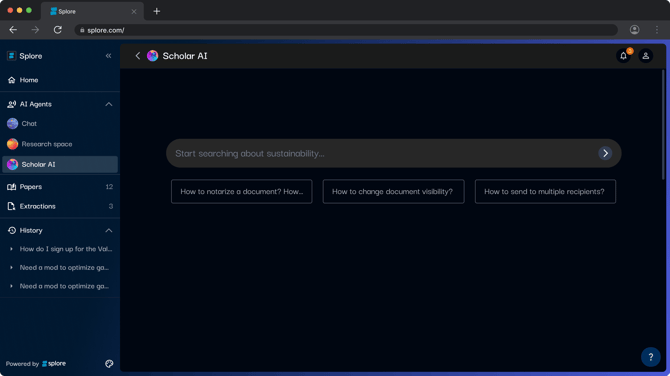Select 'How to send to multiple recipients?' suggestion
The height and width of the screenshot is (376, 670).
[545, 191]
